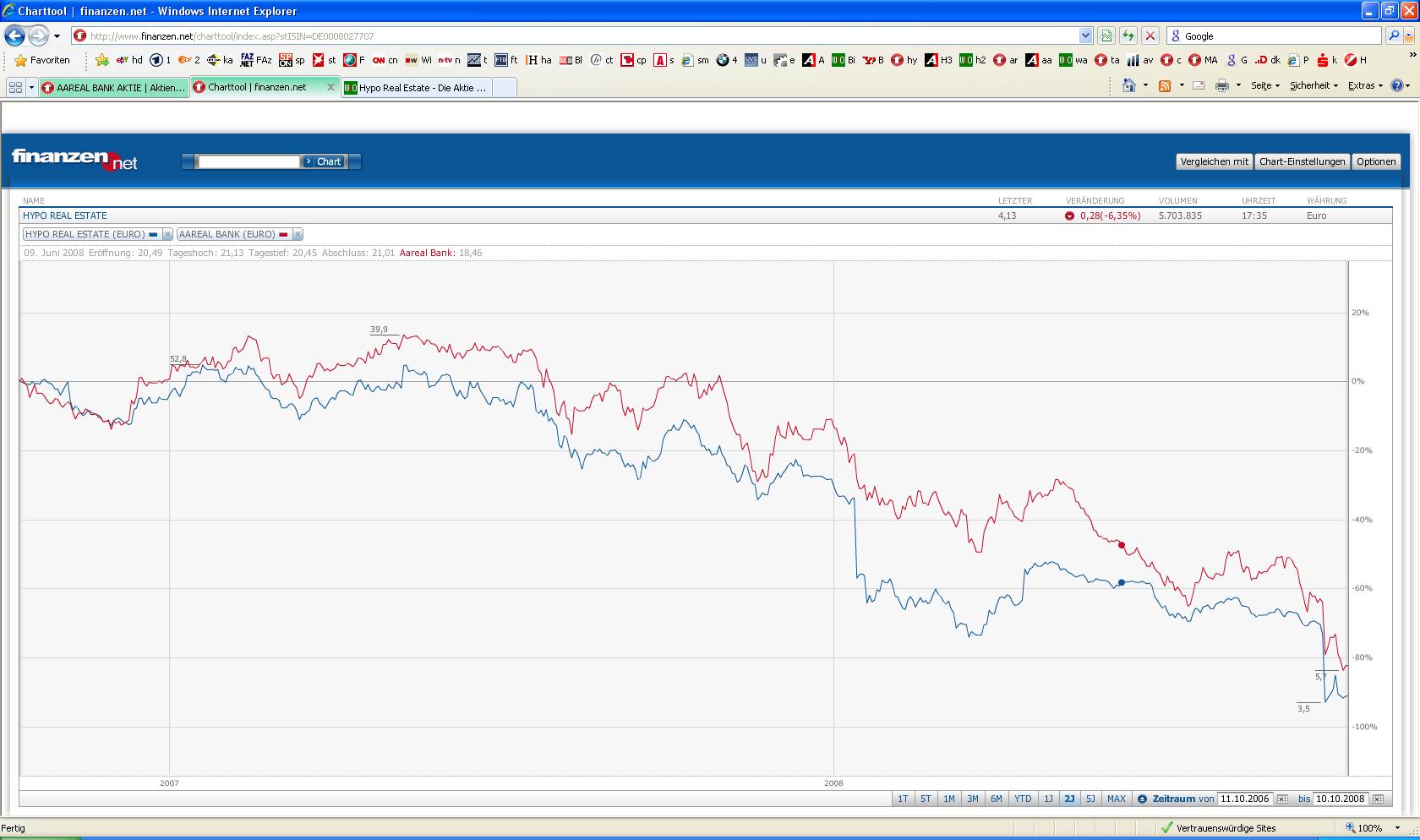The height and width of the screenshot is (840, 1420).
Task: Open calendar picker beside end date 10.10.2008
Action: coord(1378,799)
